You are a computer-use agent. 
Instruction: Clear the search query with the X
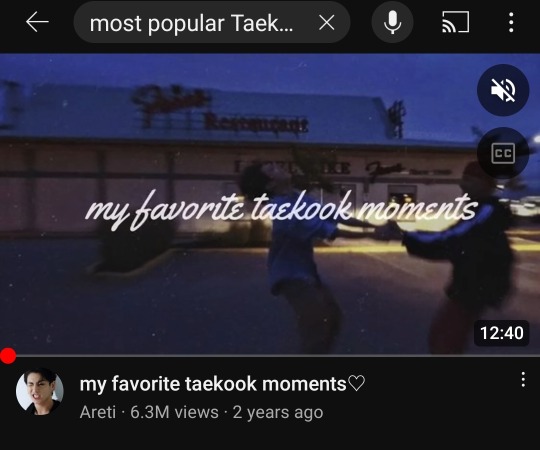click(x=326, y=23)
